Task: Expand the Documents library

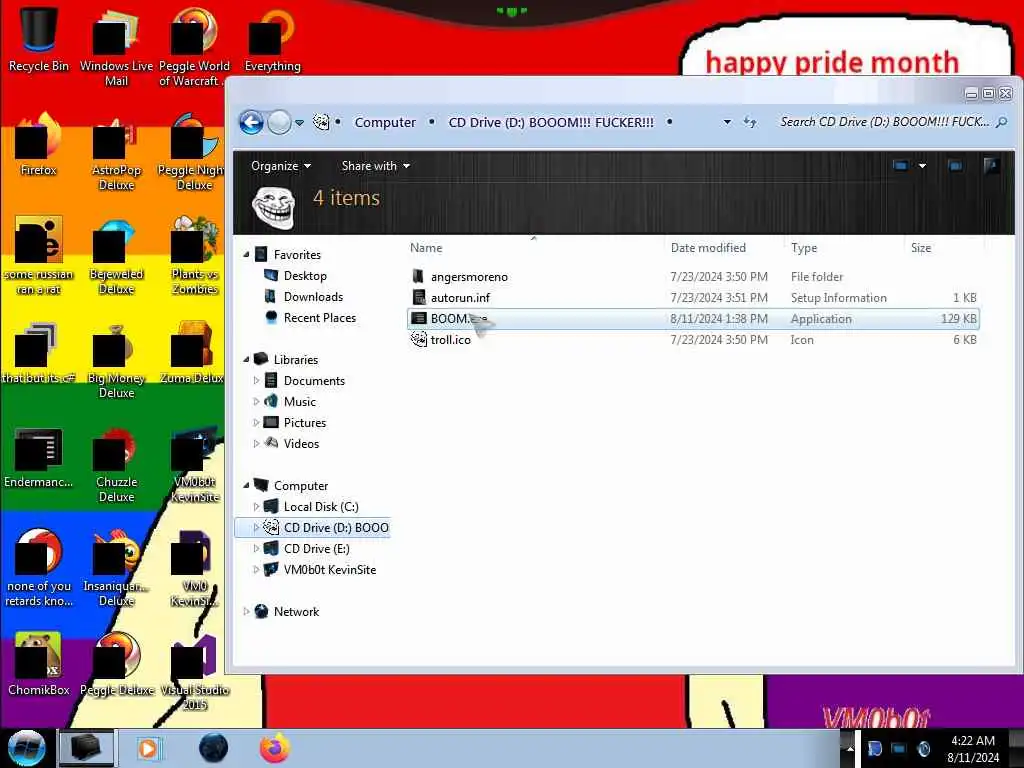Action: [256, 380]
